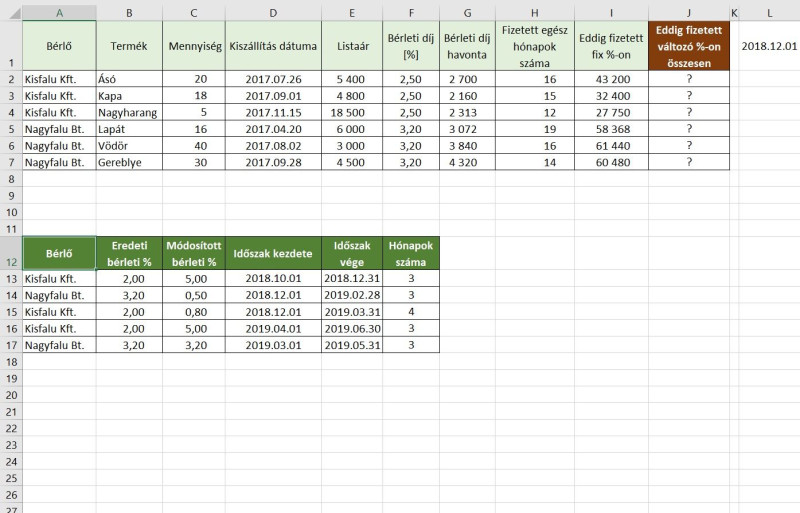Select modified rate 0,80 cell
800x513 pixels.
point(194,312)
